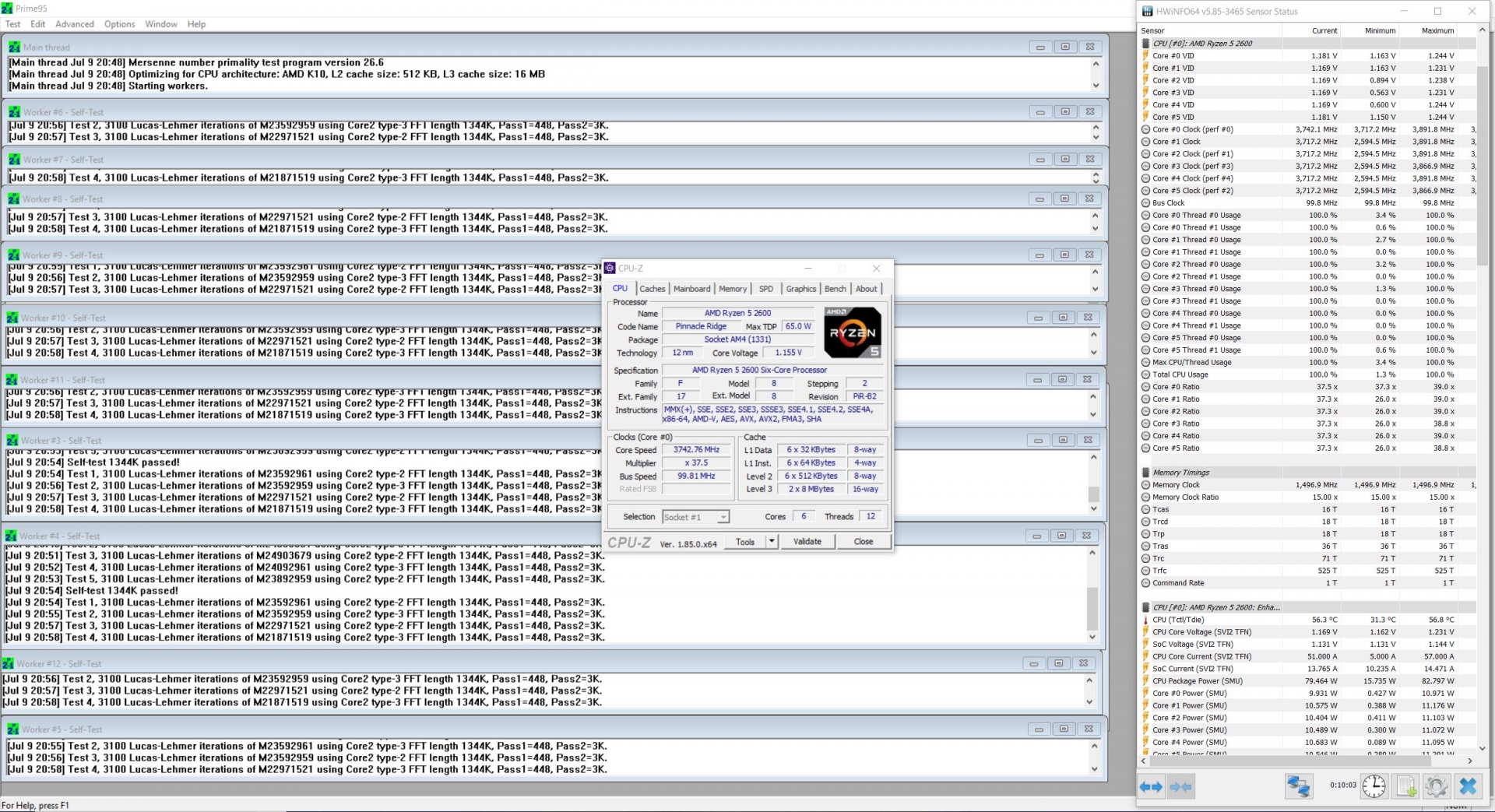This screenshot has height=812, width=1495.
Task: Switch to the Mainboard tab in CPU-Z
Action: click(x=692, y=289)
